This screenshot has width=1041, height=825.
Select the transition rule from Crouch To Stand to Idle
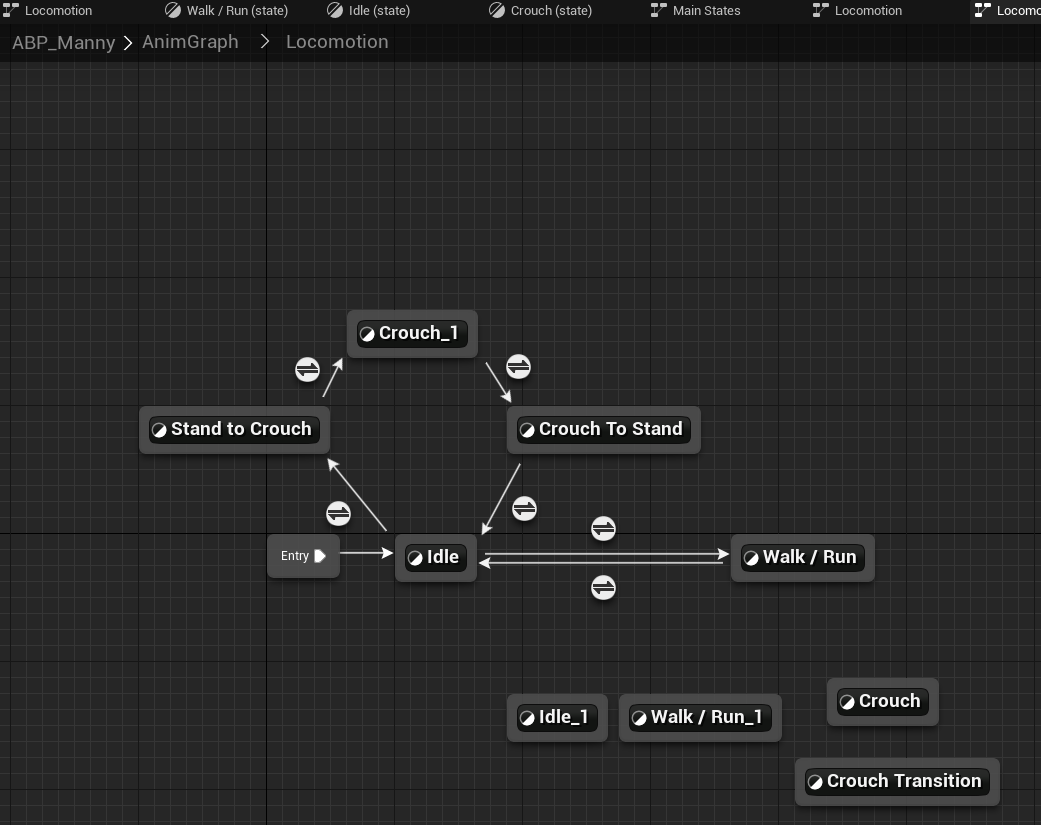click(x=524, y=509)
